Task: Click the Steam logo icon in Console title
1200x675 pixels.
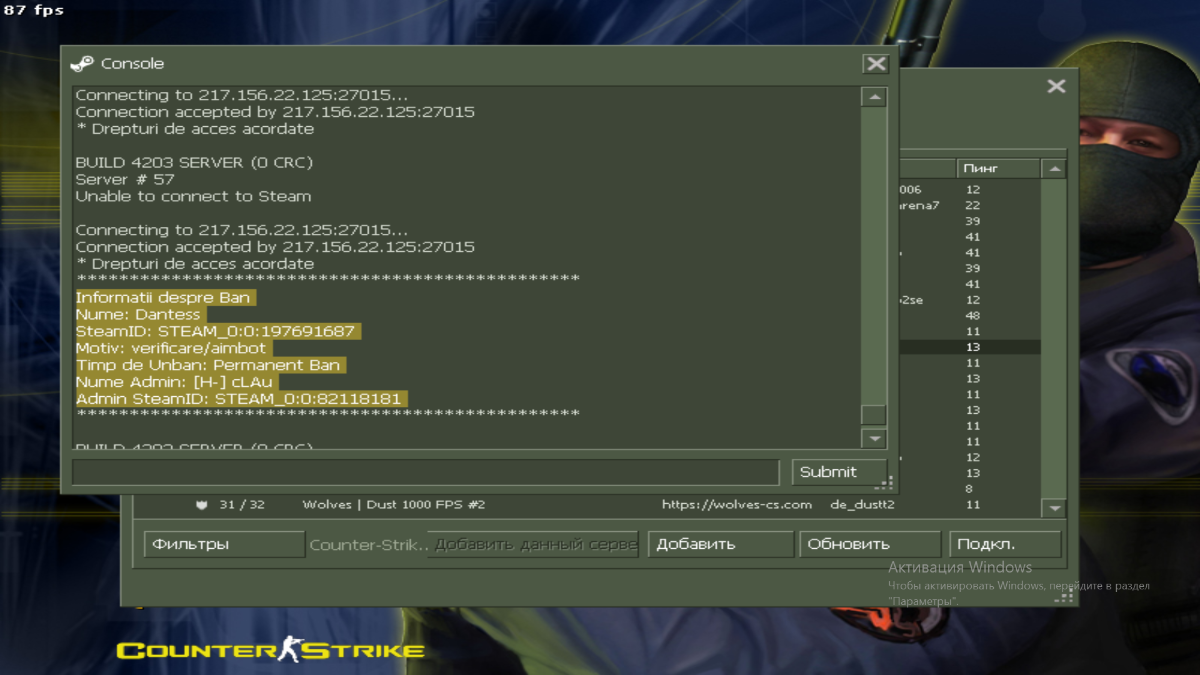Action: [x=82, y=64]
